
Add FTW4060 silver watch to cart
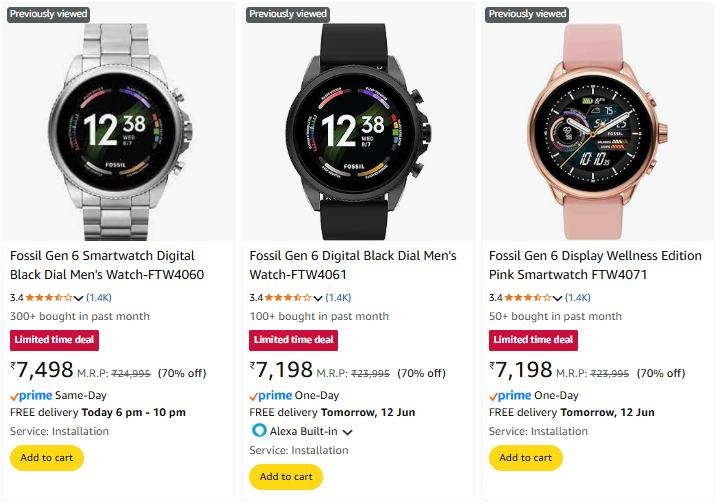click(47, 458)
